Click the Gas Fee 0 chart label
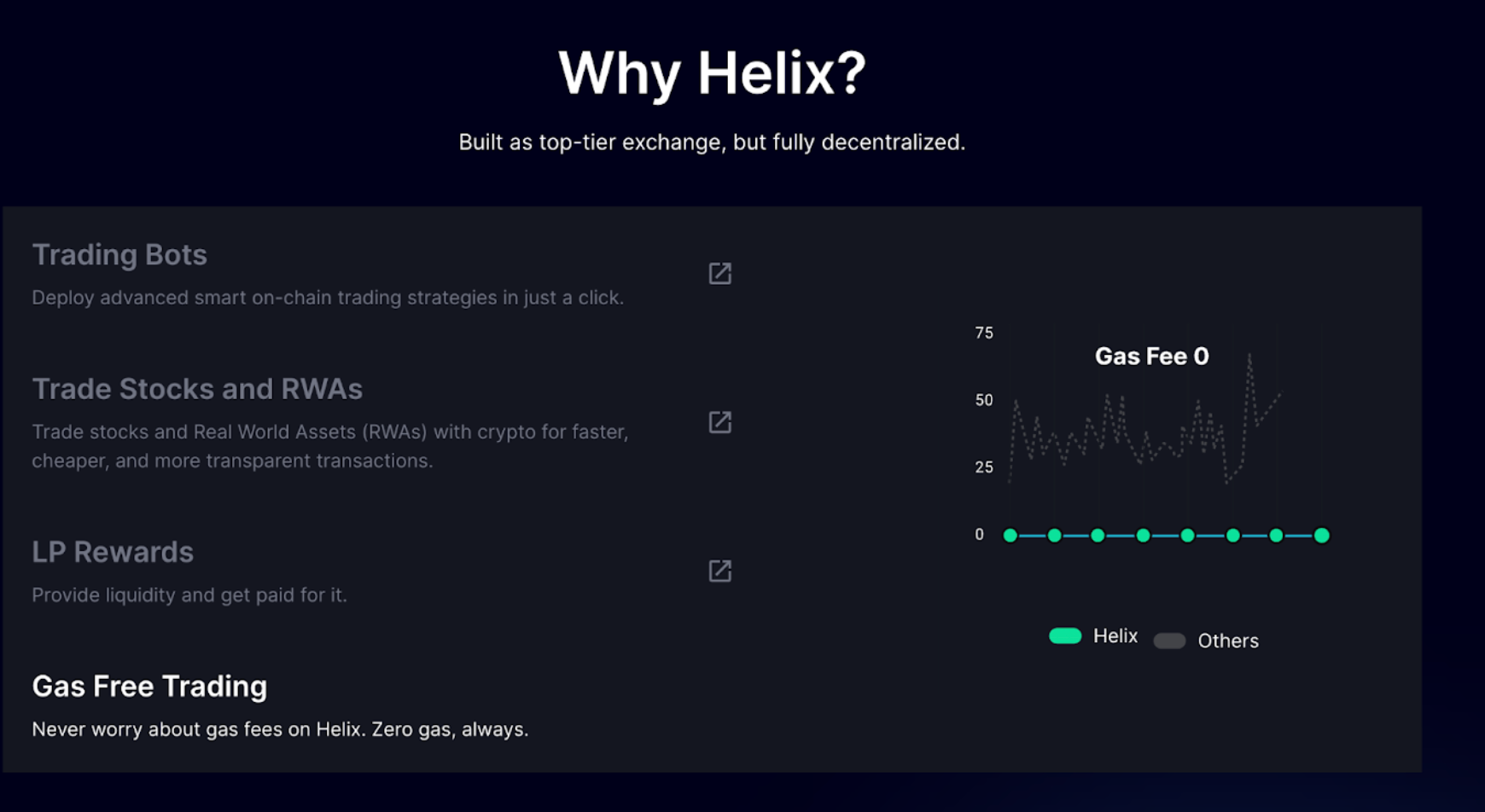1485x812 pixels. tap(1151, 357)
